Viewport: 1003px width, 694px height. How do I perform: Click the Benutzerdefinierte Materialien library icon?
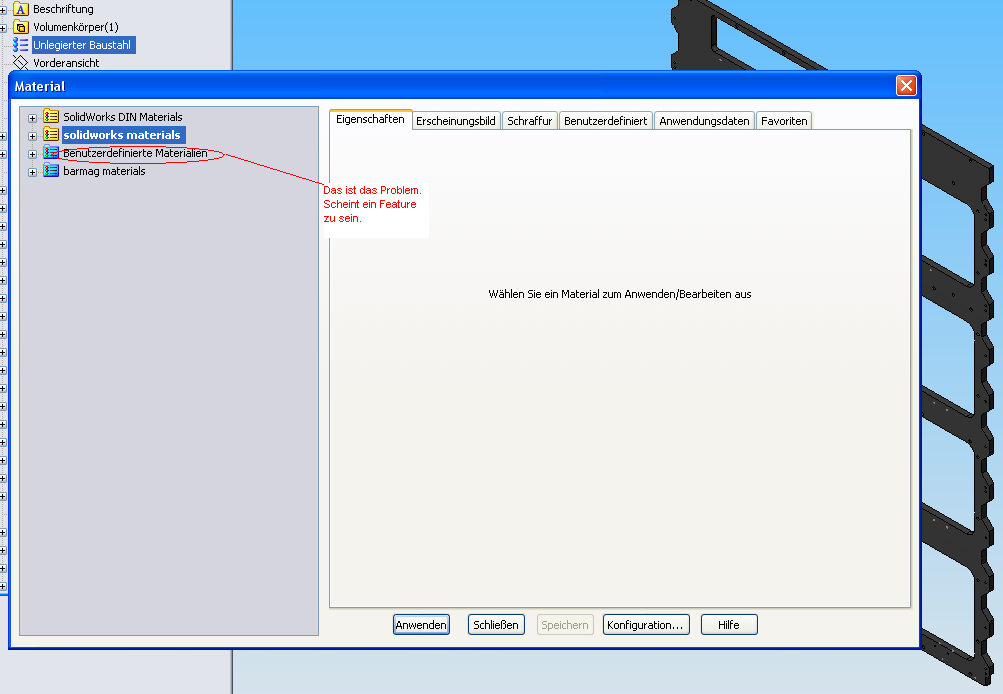[x=51, y=152]
